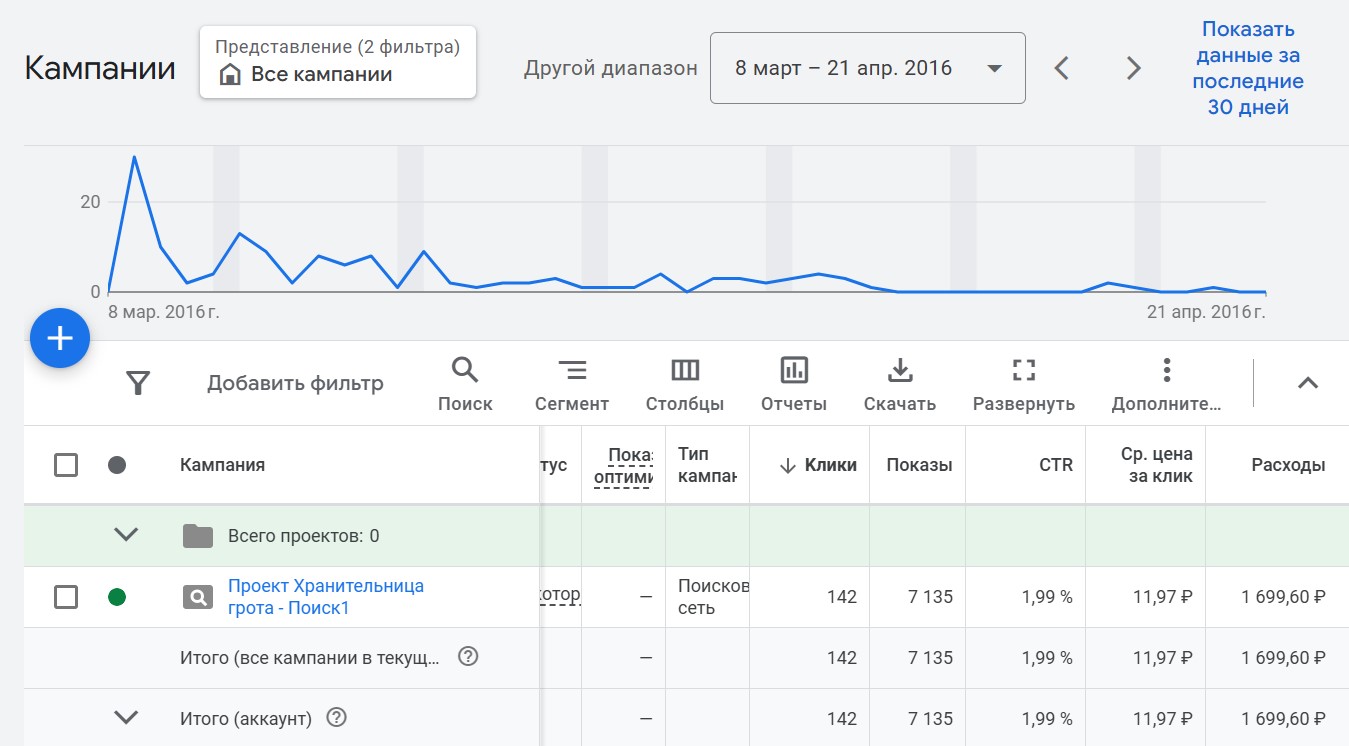Image resolution: width=1349 pixels, height=746 pixels.
Task: Click help icon next to Итого (все кампании
Action: (x=468, y=657)
